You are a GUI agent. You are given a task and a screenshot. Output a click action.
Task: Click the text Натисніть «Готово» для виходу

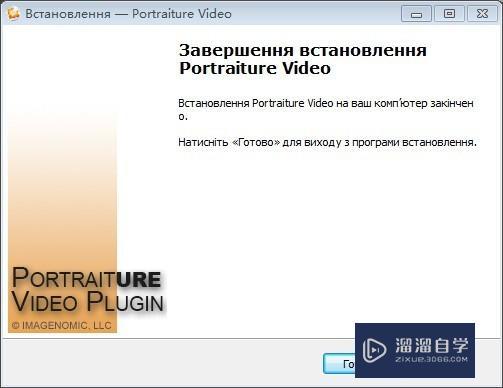click(259, 142)
